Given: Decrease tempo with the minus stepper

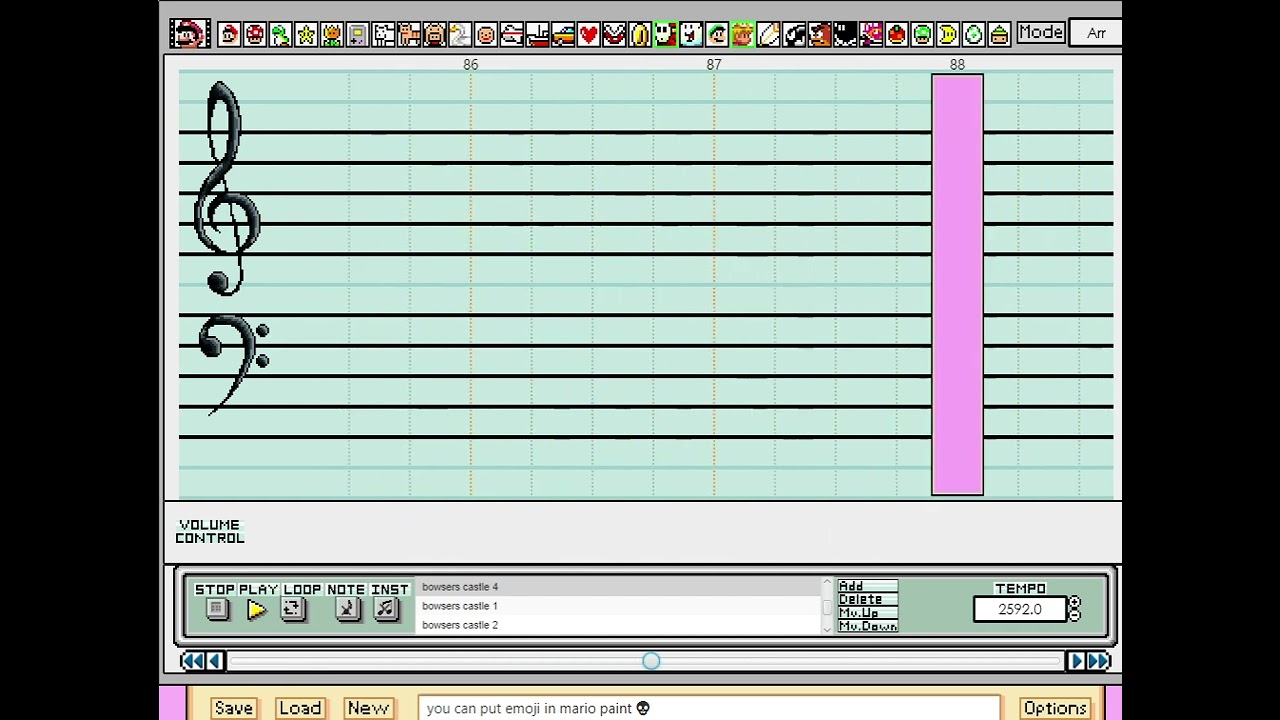Looking at the screenshot, I should click(1074, 615).
